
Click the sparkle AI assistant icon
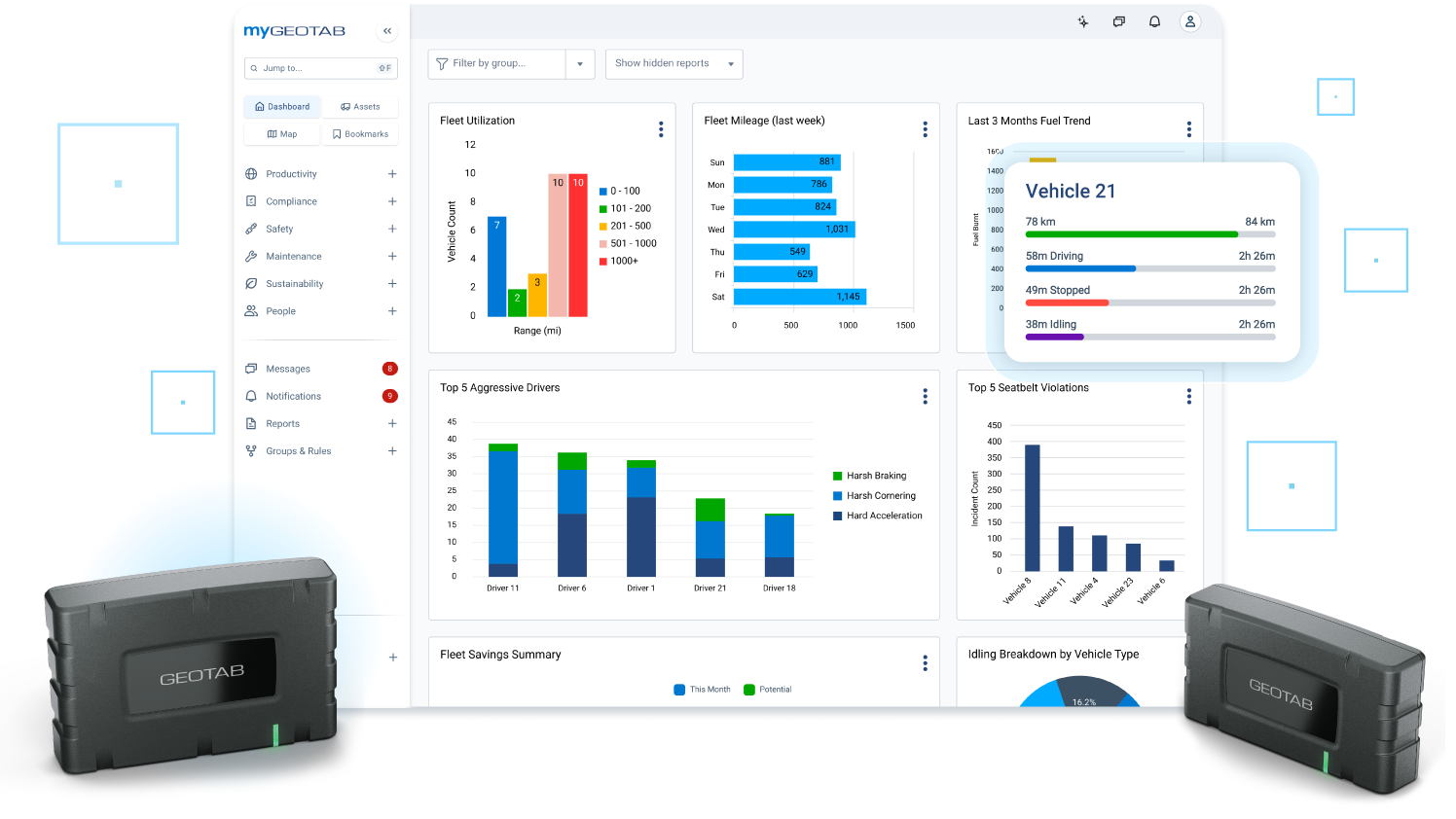pos(1082,21)
